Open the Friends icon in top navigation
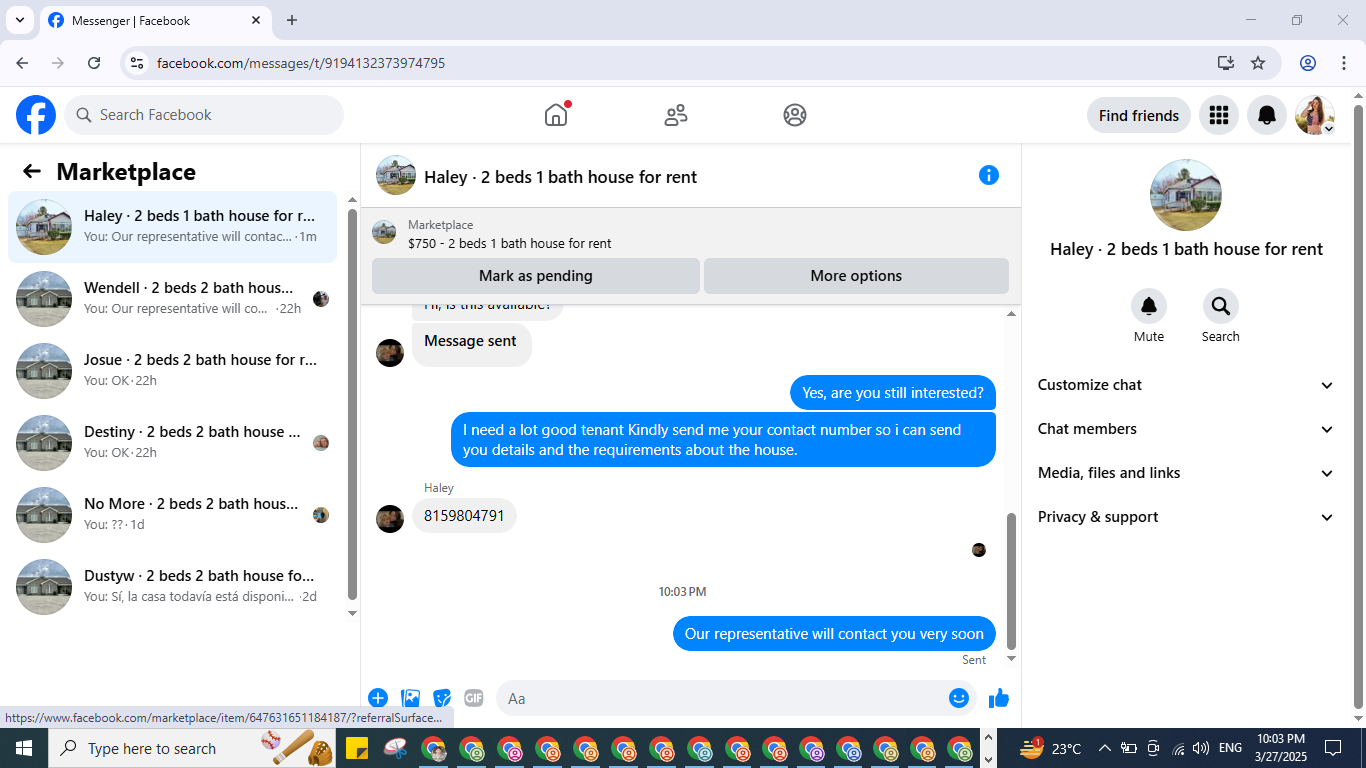 (x=676, y=115)
